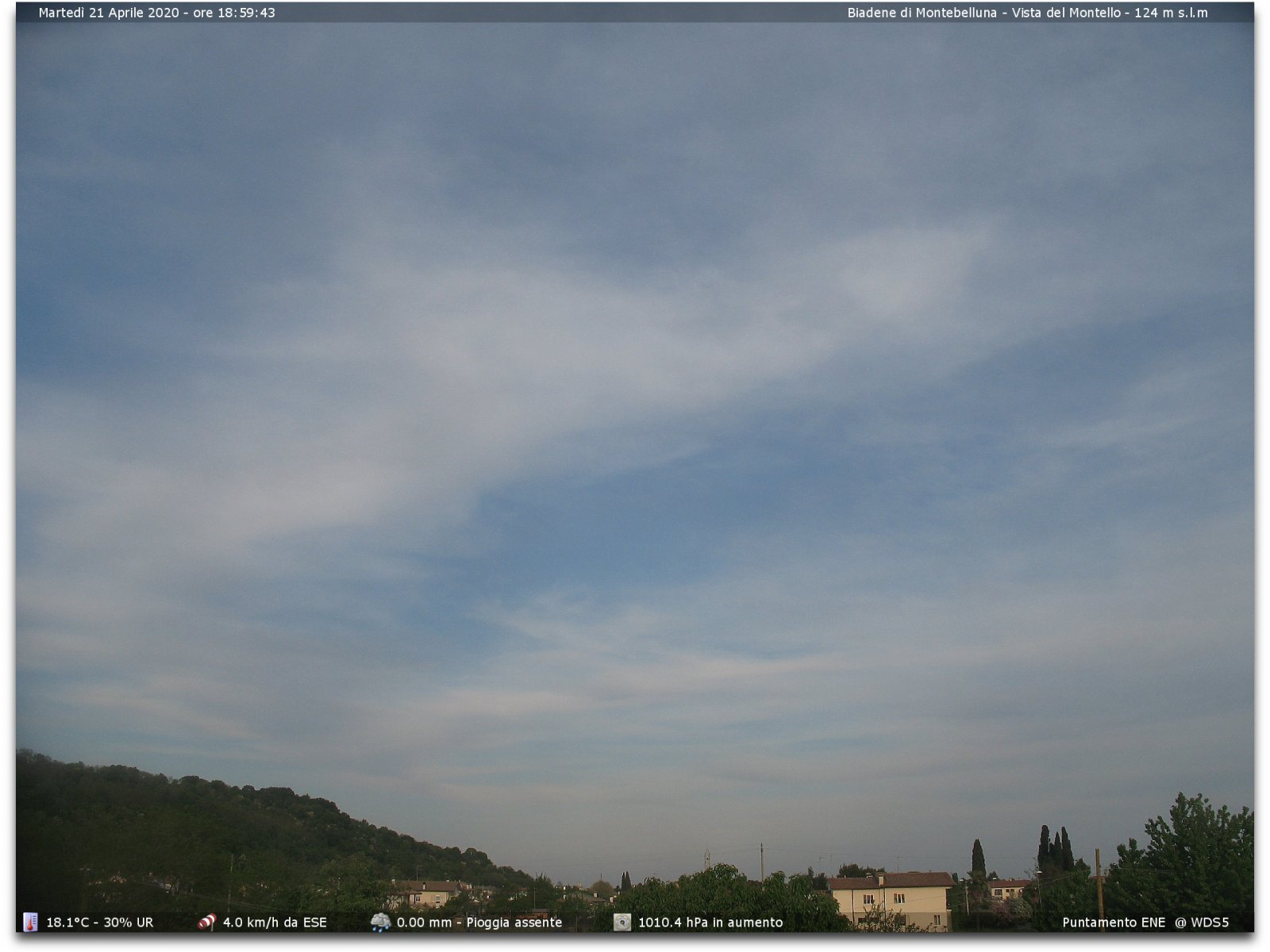Click the '124 m s.l.m' altitude text
The width and height of the screenshot is (1270, 952).
tap(1171, 13)
